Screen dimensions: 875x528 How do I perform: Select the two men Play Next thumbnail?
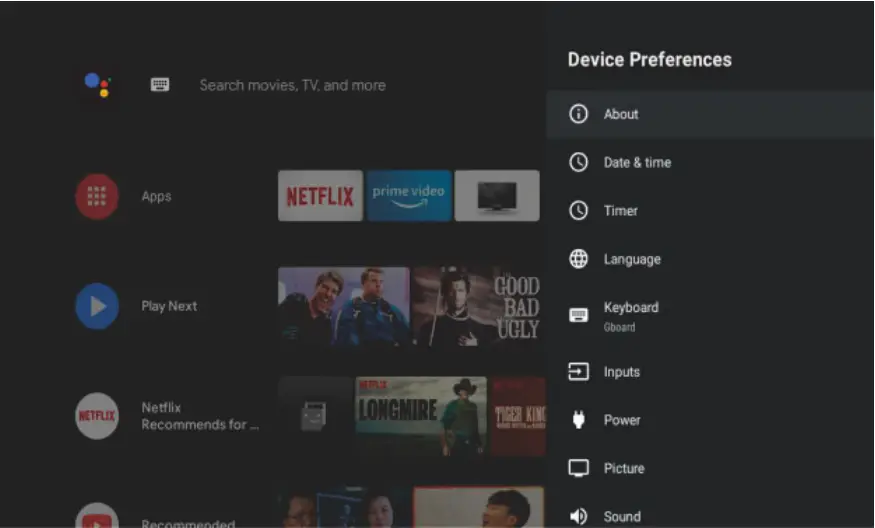pyautogui.click(x=344, y=306)
